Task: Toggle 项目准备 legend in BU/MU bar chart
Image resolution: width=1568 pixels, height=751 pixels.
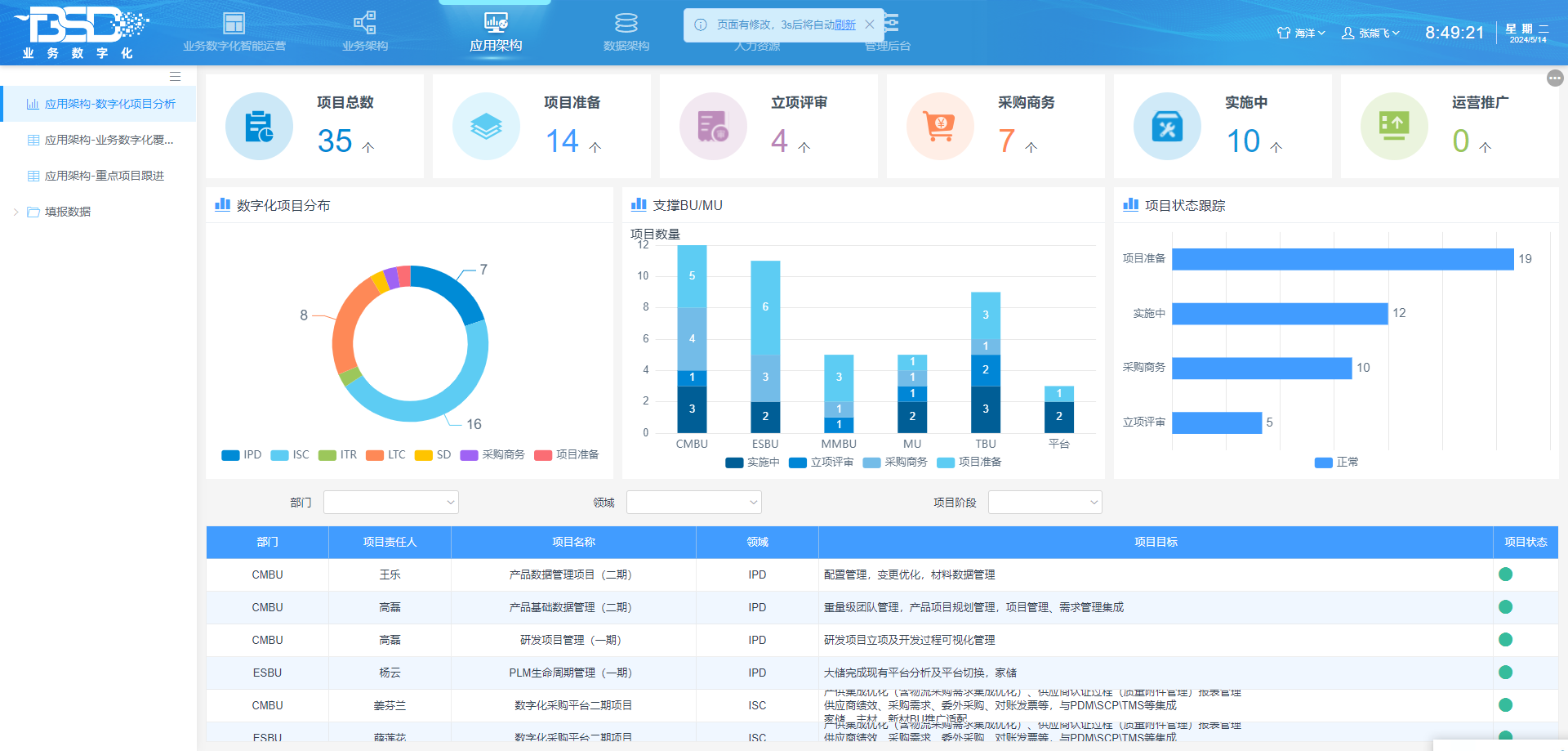Action: [x=969, y=463]
